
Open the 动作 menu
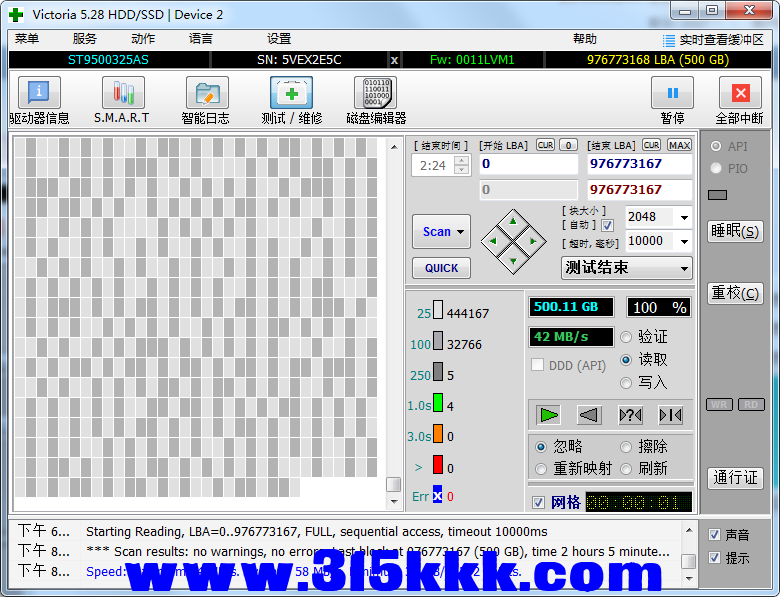click(143, 39)
